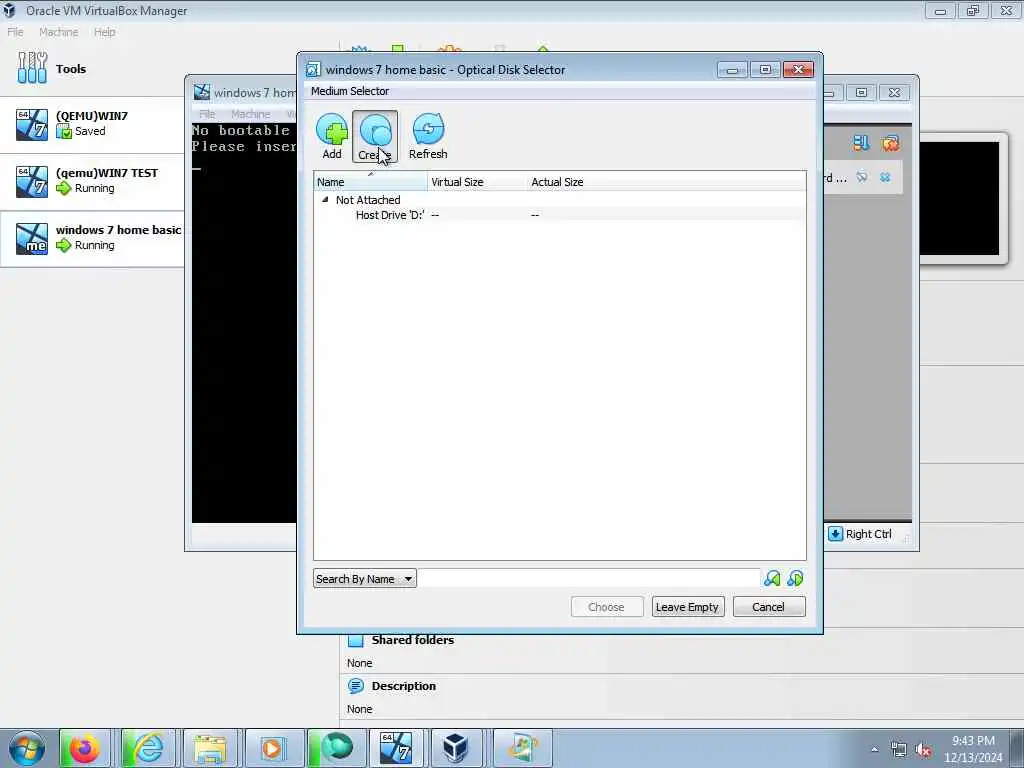
Task: Click the Windows 7 VM taskbar icon
Action: [396, 748]
